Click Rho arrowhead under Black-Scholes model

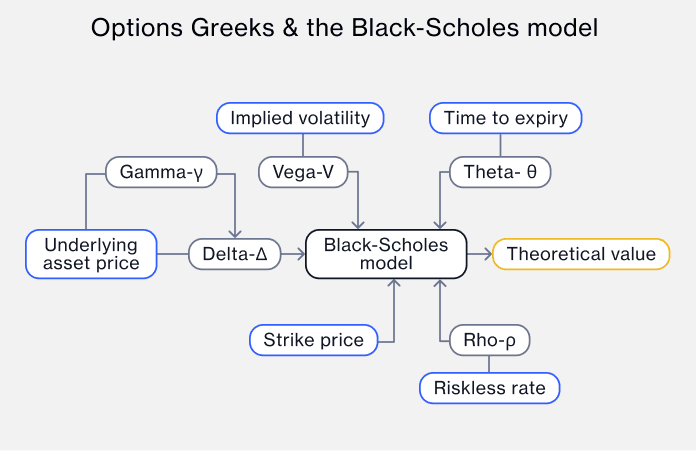tap(437, 285)
